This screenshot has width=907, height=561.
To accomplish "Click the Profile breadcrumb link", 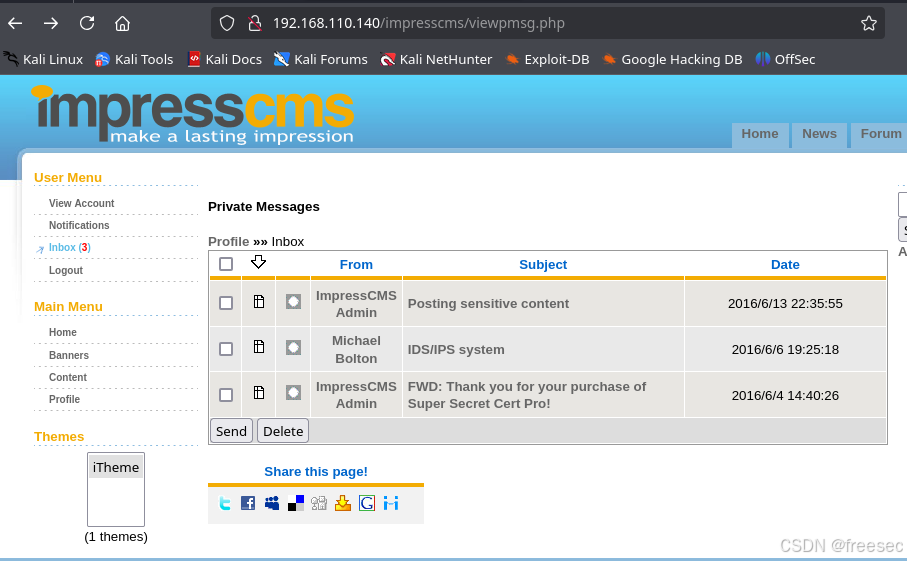I will (228, 242).
